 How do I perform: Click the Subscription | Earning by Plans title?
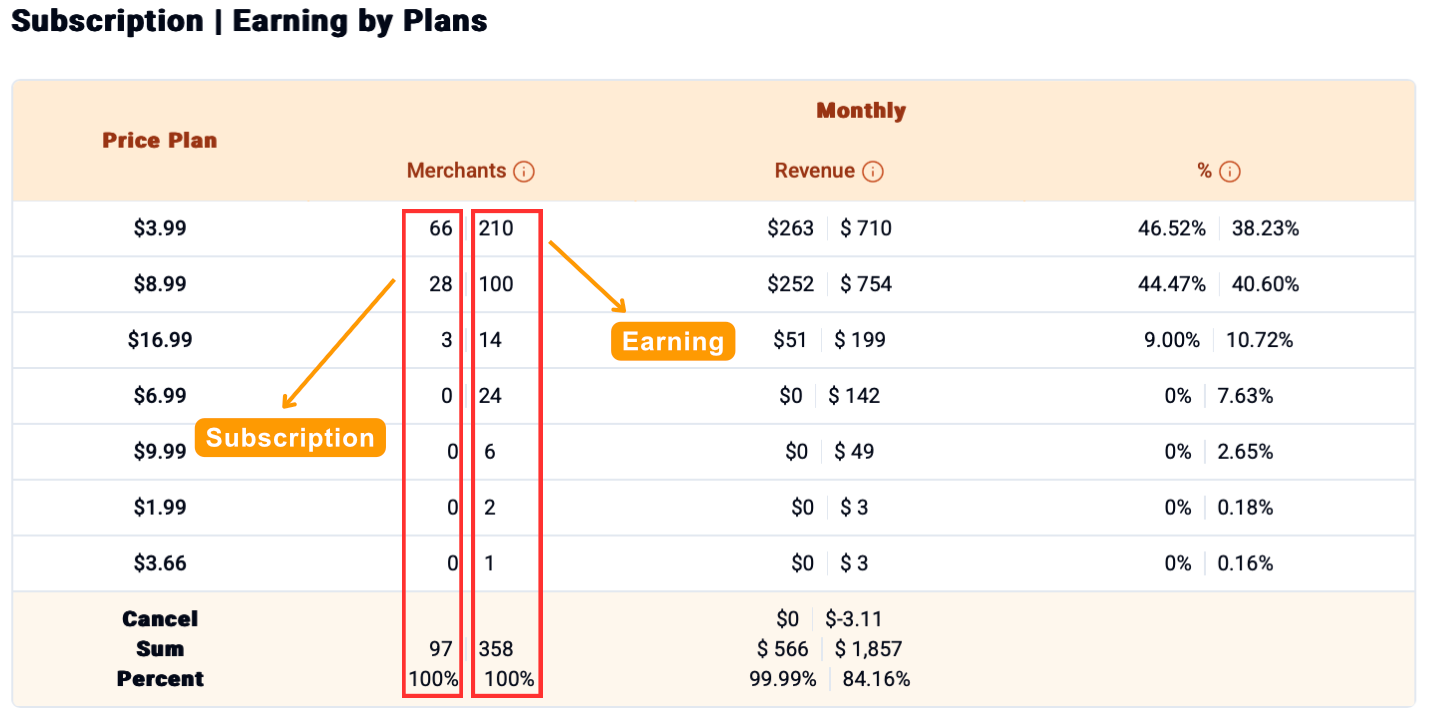(249, 21)
